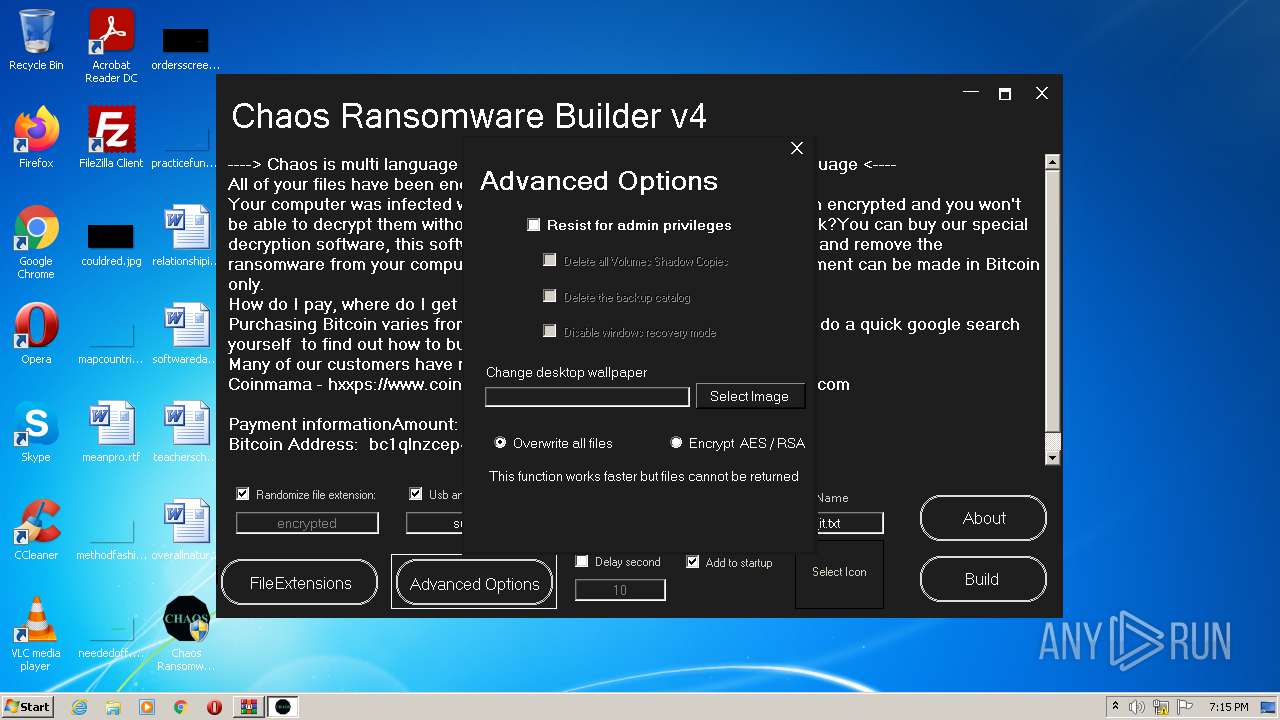Launch Skype from the desktop

36,432
